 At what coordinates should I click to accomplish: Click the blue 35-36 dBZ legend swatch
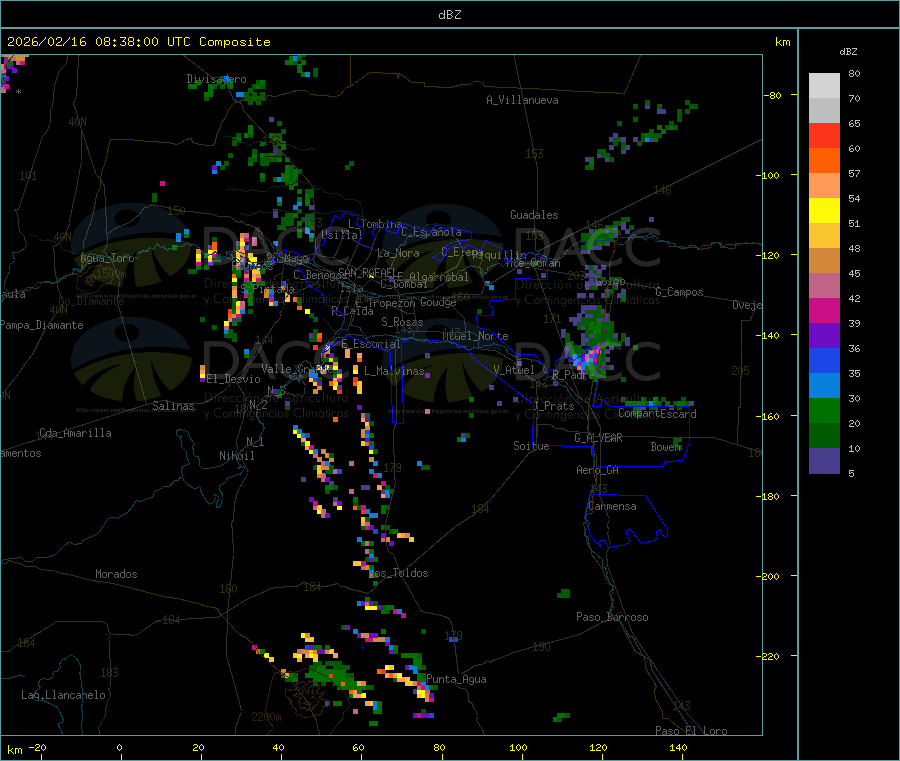point(824,361)
